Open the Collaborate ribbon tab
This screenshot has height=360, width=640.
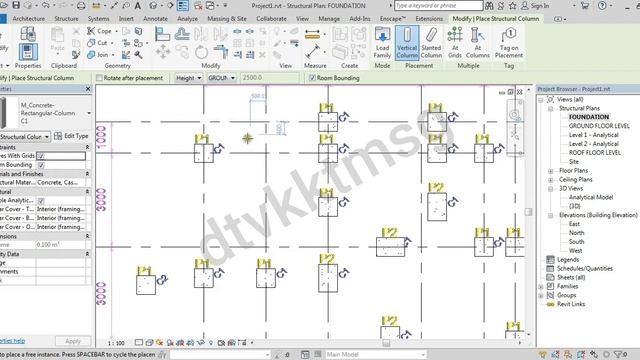click(x=271, y=19)
